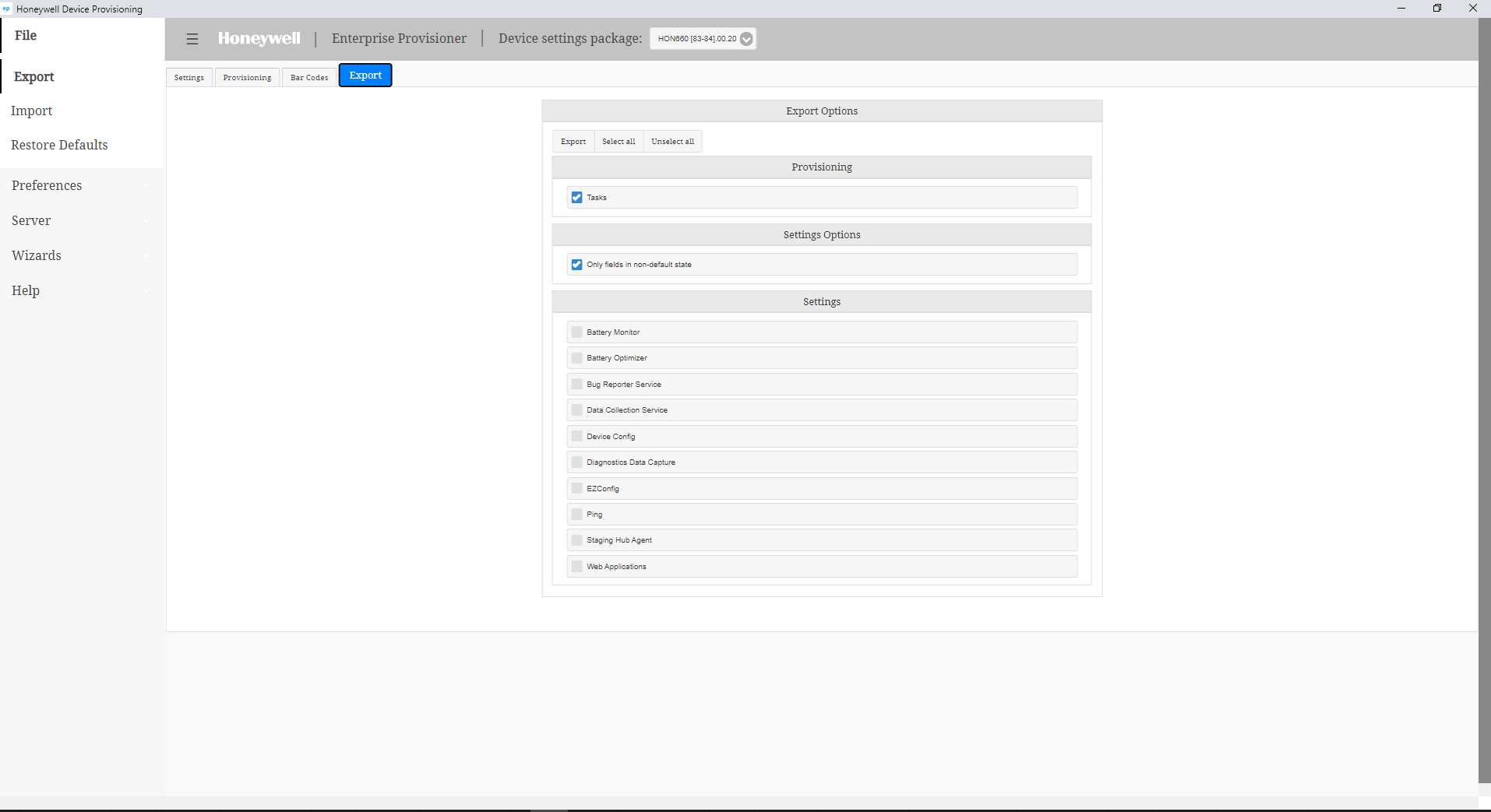Select the EZConfig checkbox
1491x812 pixels.
pos(576,489)
